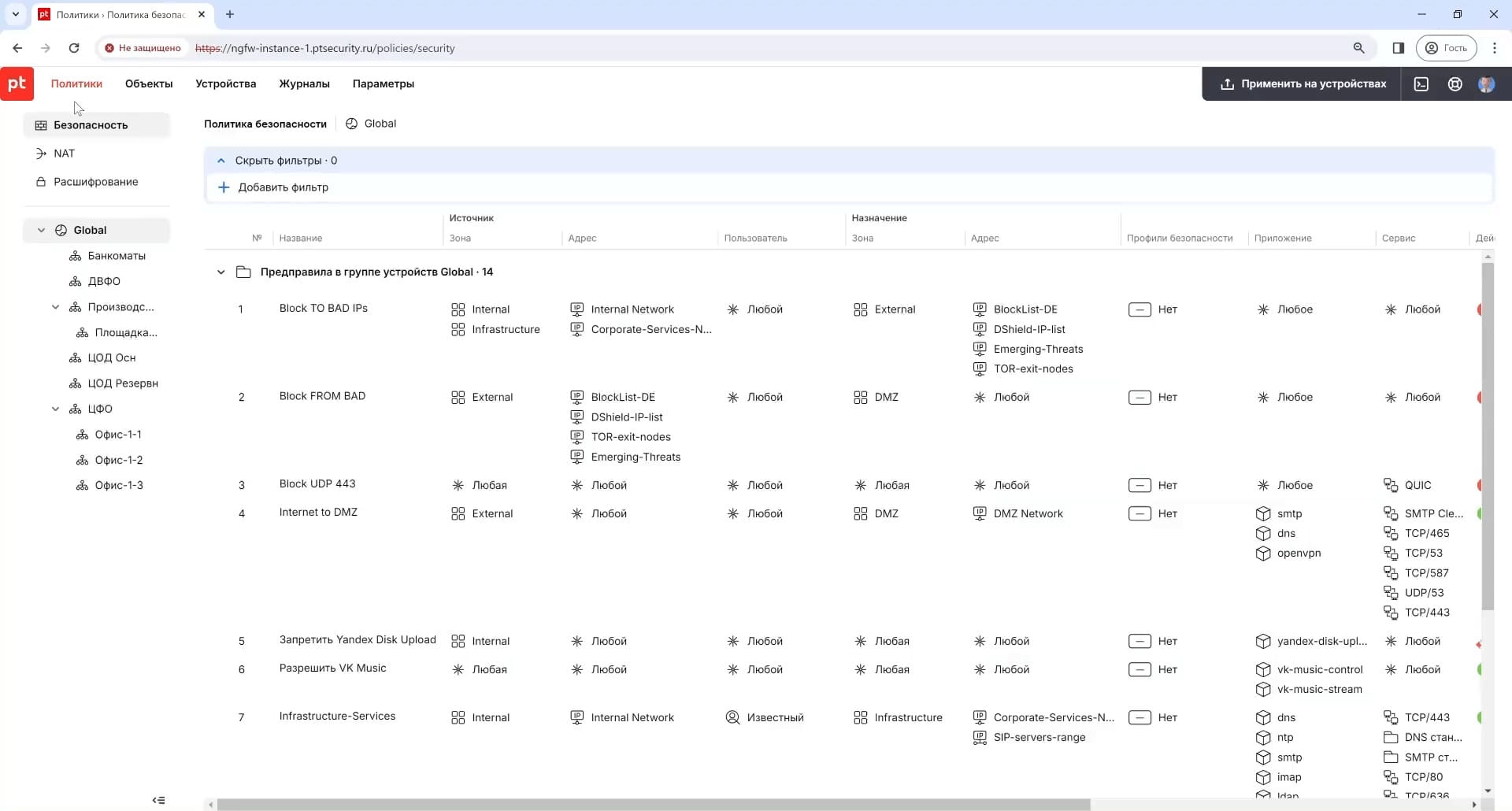Image resolution: width=1512 pixels, height=811 pixels.
Task: Select NAT in the policies sidebar
Action: pyautogui.click(x=64, y=154)
